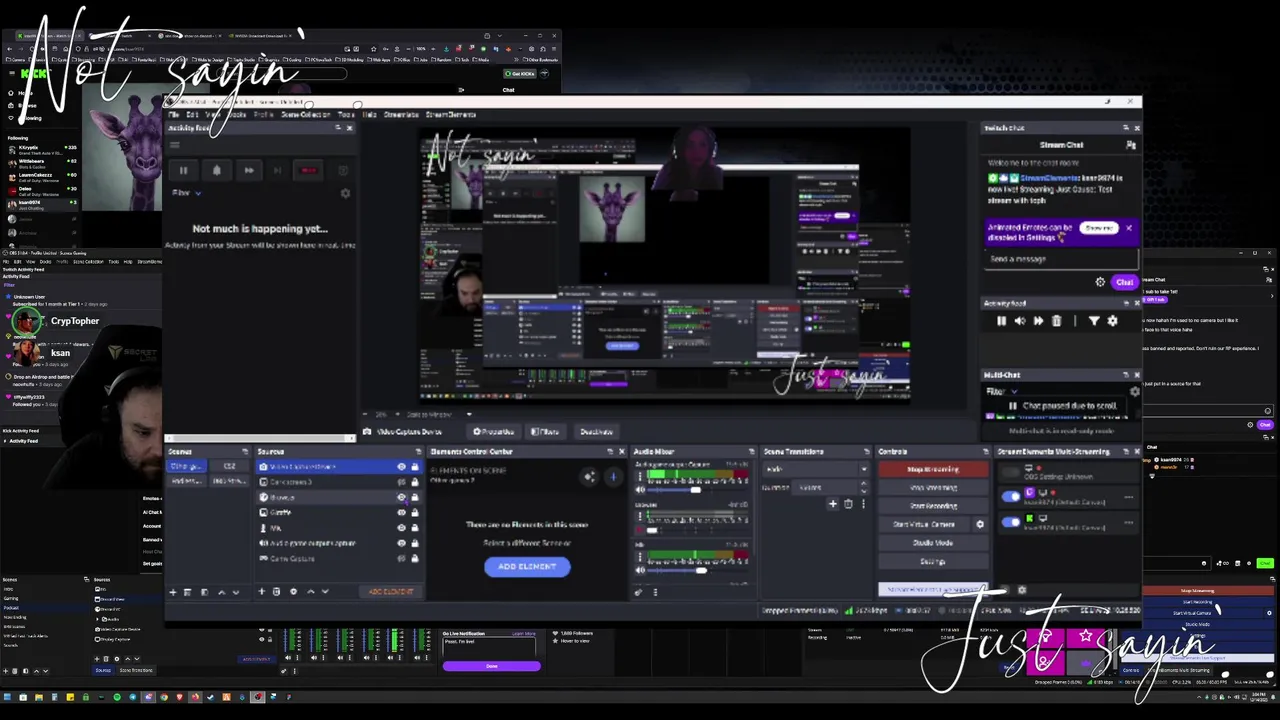Pause the Activity Feed in left dock
This screenshot has width=1280, height=720.
(183, 170)
